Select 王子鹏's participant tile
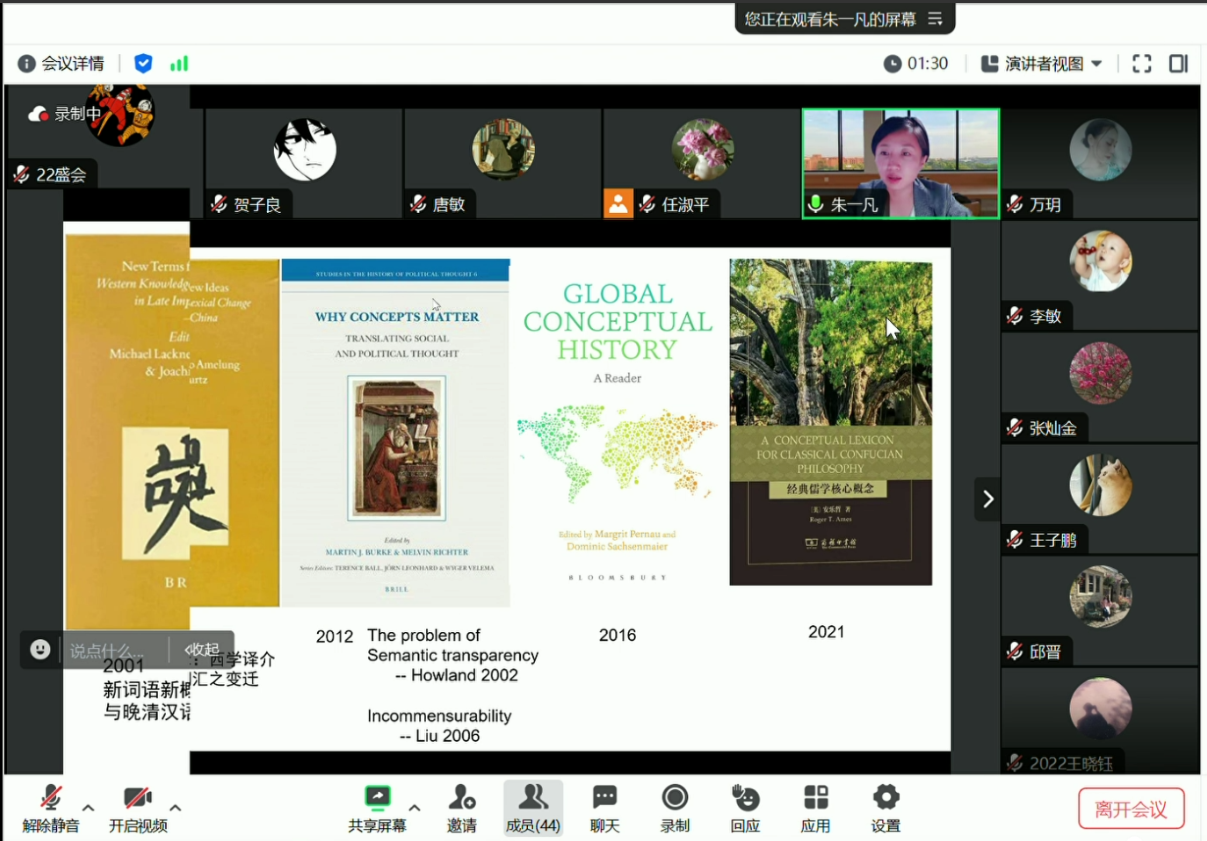 [x=1100, y=499]
